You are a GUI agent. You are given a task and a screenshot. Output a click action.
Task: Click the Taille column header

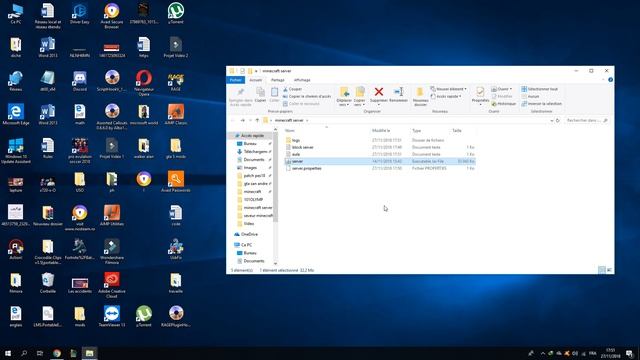point(457,131)
